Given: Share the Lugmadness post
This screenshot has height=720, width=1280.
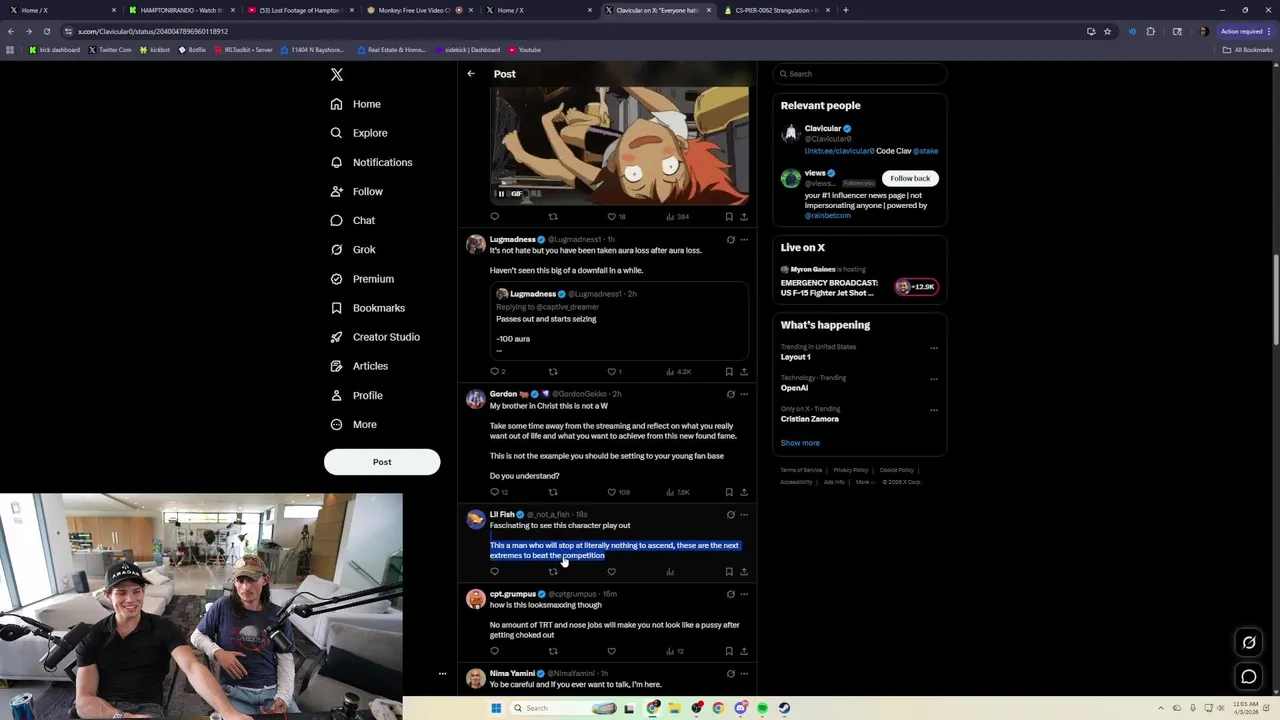Looking at the screenshot, I should tap(744, 372).
